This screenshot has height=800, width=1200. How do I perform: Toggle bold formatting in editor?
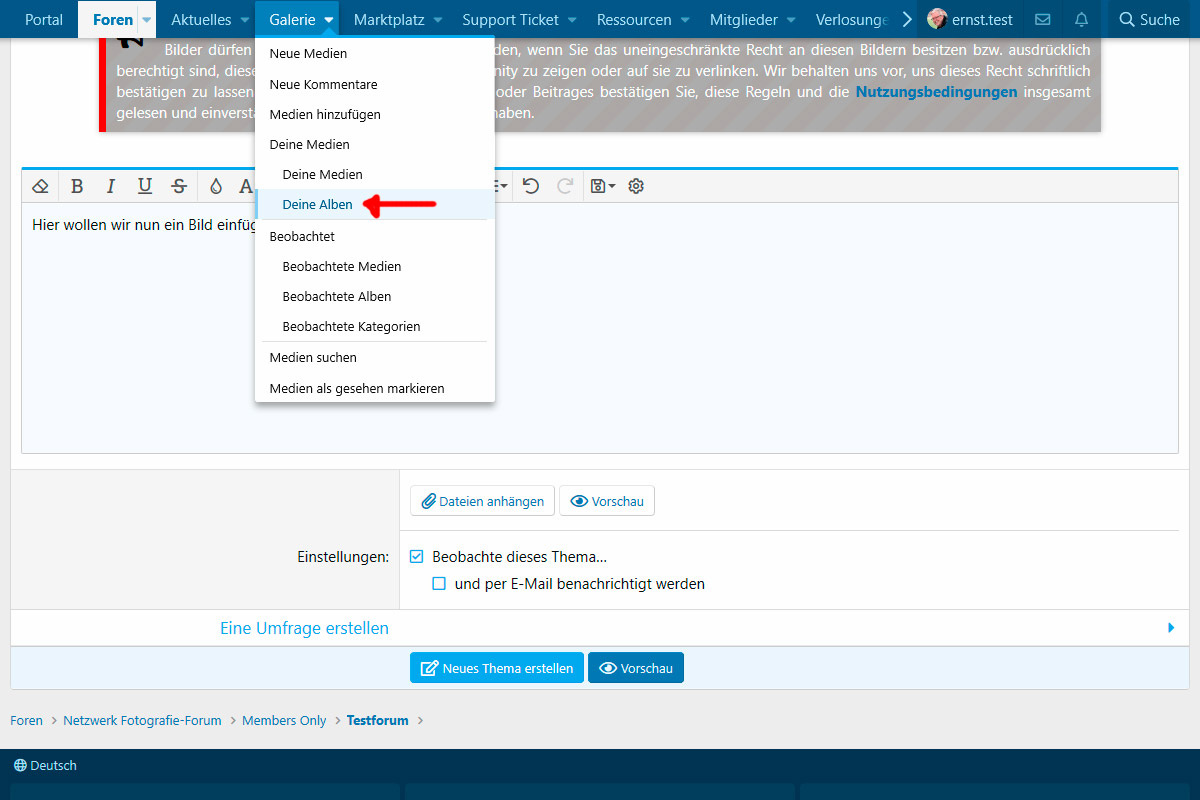tap(77, 186)
